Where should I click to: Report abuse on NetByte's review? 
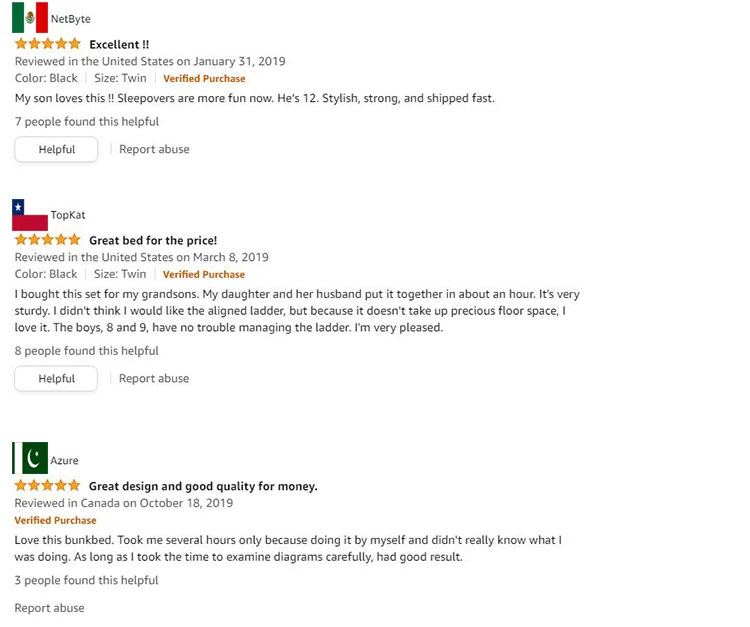click(x=154, y=149)
